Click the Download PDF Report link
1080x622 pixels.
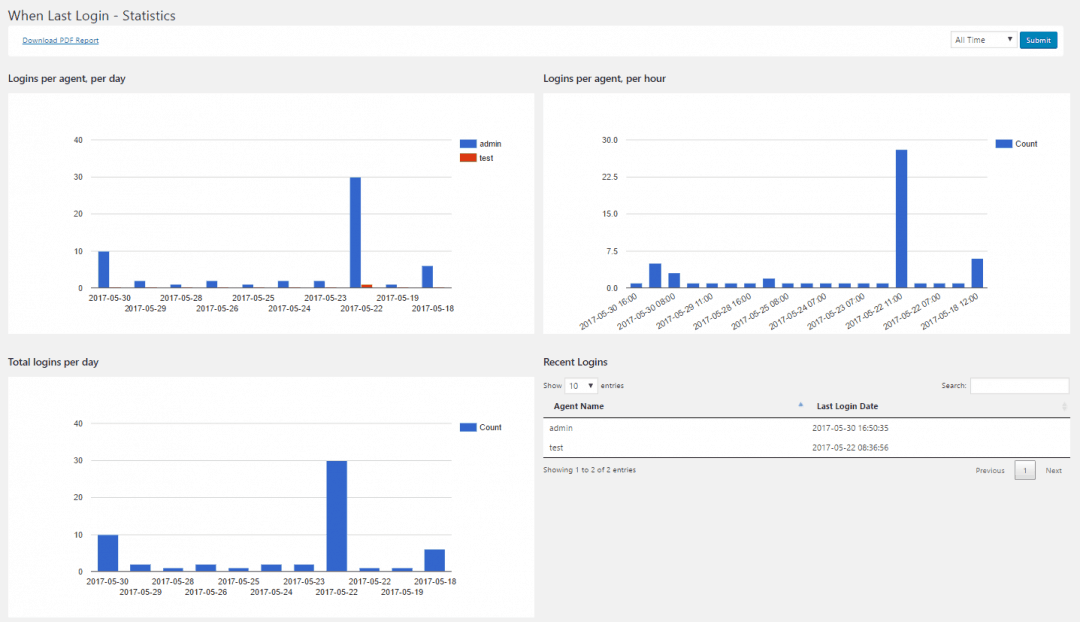pos(60,39)
